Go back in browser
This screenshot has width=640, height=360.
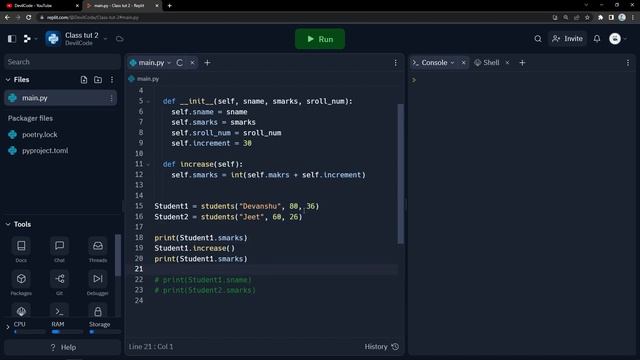7,18
